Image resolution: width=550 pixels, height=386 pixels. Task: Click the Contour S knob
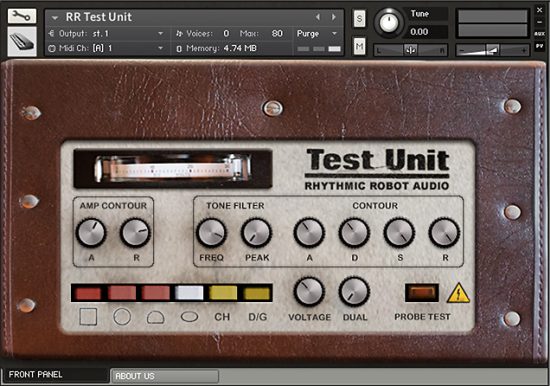400,233
